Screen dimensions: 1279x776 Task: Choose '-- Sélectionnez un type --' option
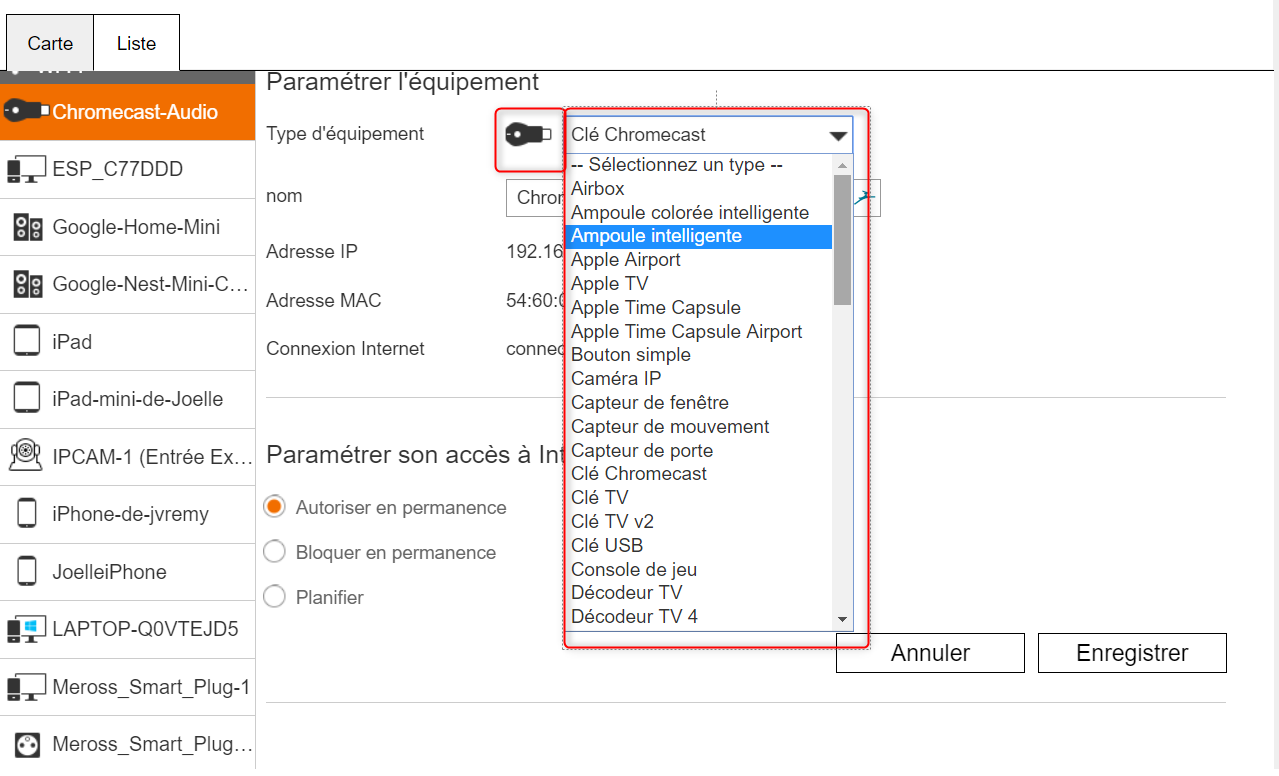pos(699,165)
